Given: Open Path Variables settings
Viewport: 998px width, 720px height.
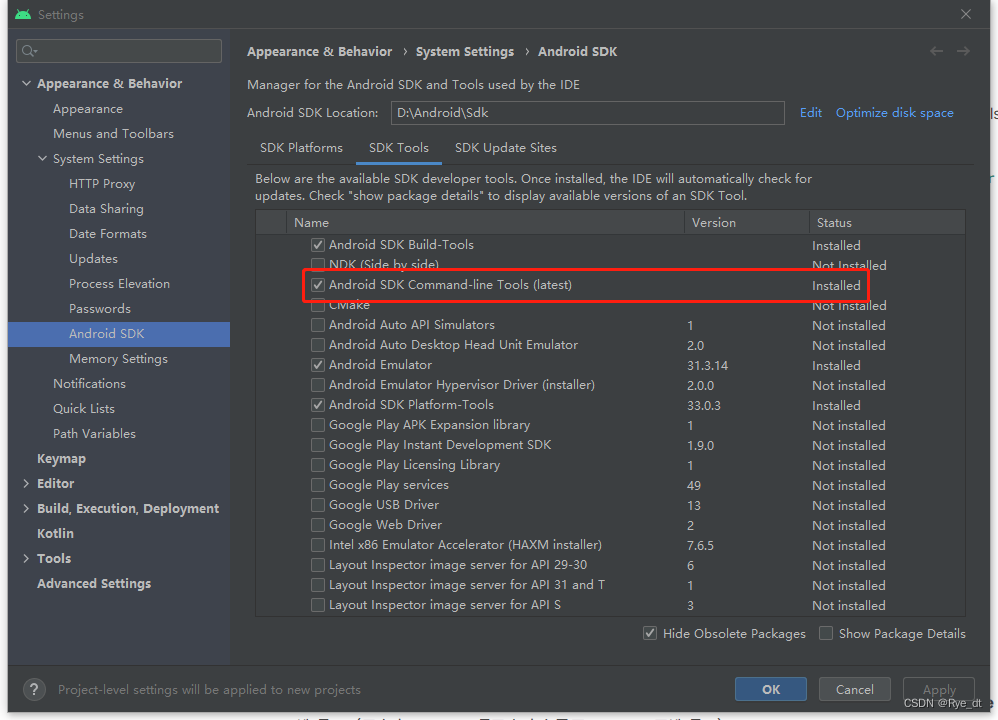Looking at the screenshot, I should 94,434.
